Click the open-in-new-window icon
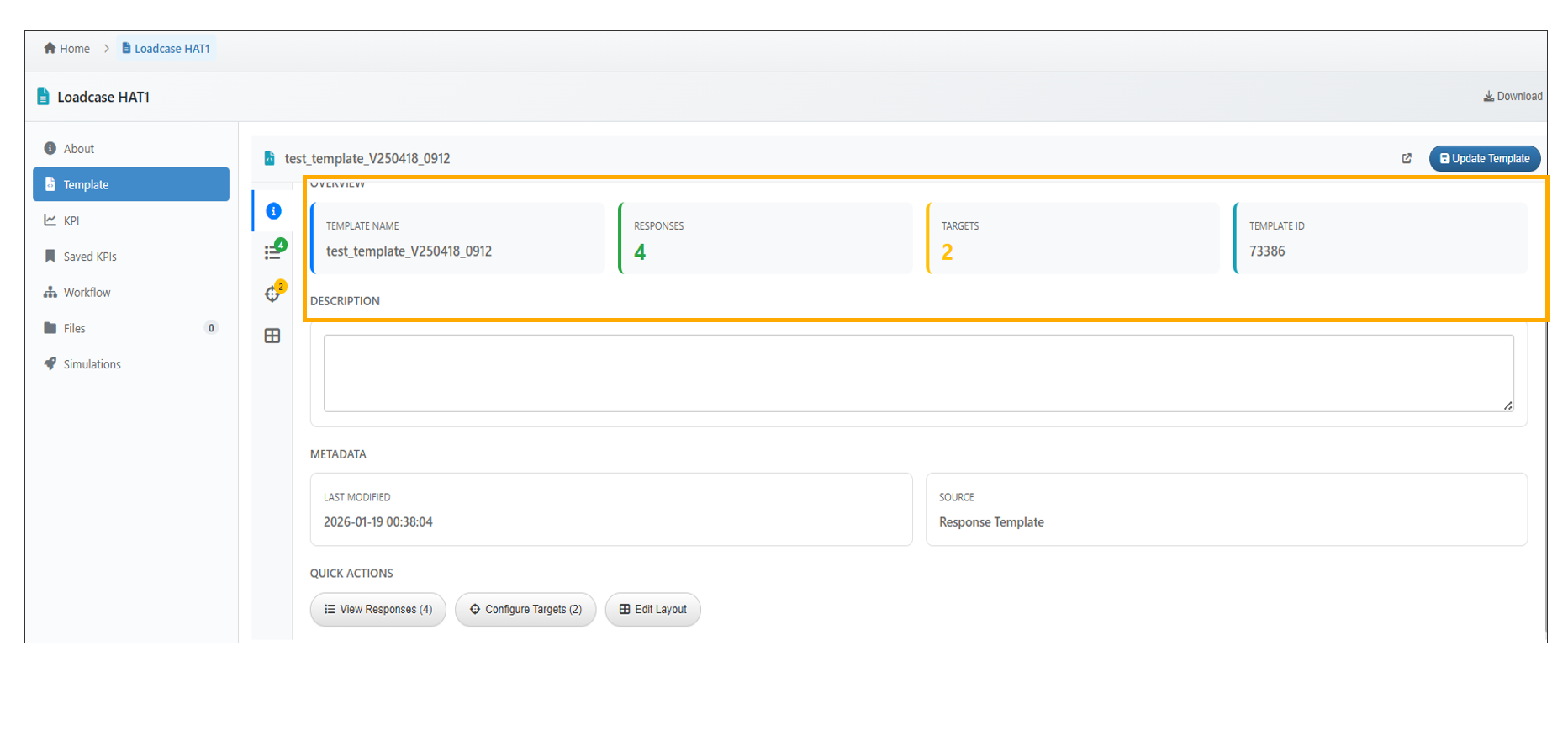Screen dimensions: 1568x741 point(1407,158)
